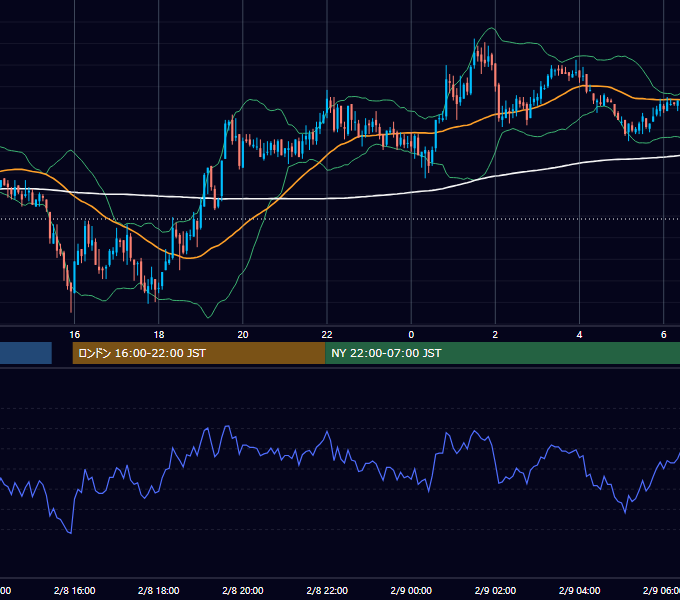Screen dimensions: 680x600
Task: Click the 4 hour label on chart axis
Action: coord(579,334)
